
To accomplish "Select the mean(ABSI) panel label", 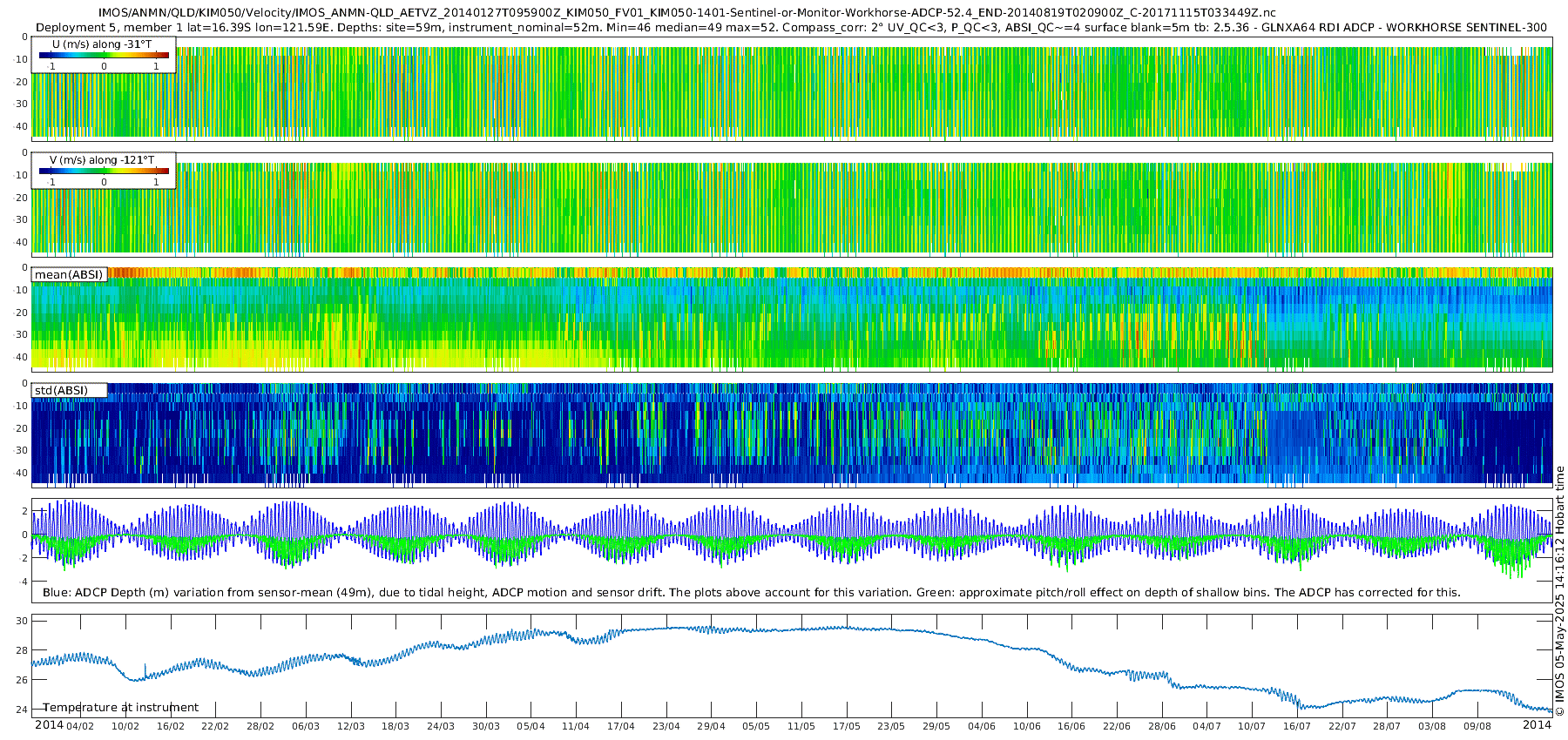I will pos(69,274).
